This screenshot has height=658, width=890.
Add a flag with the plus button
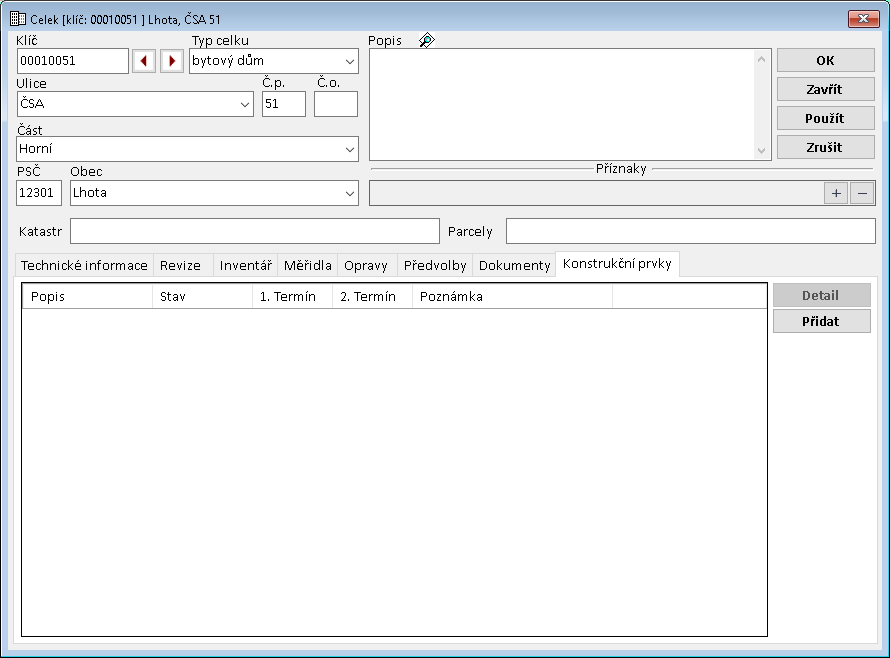pyautogui.click(x=836, y=193)
